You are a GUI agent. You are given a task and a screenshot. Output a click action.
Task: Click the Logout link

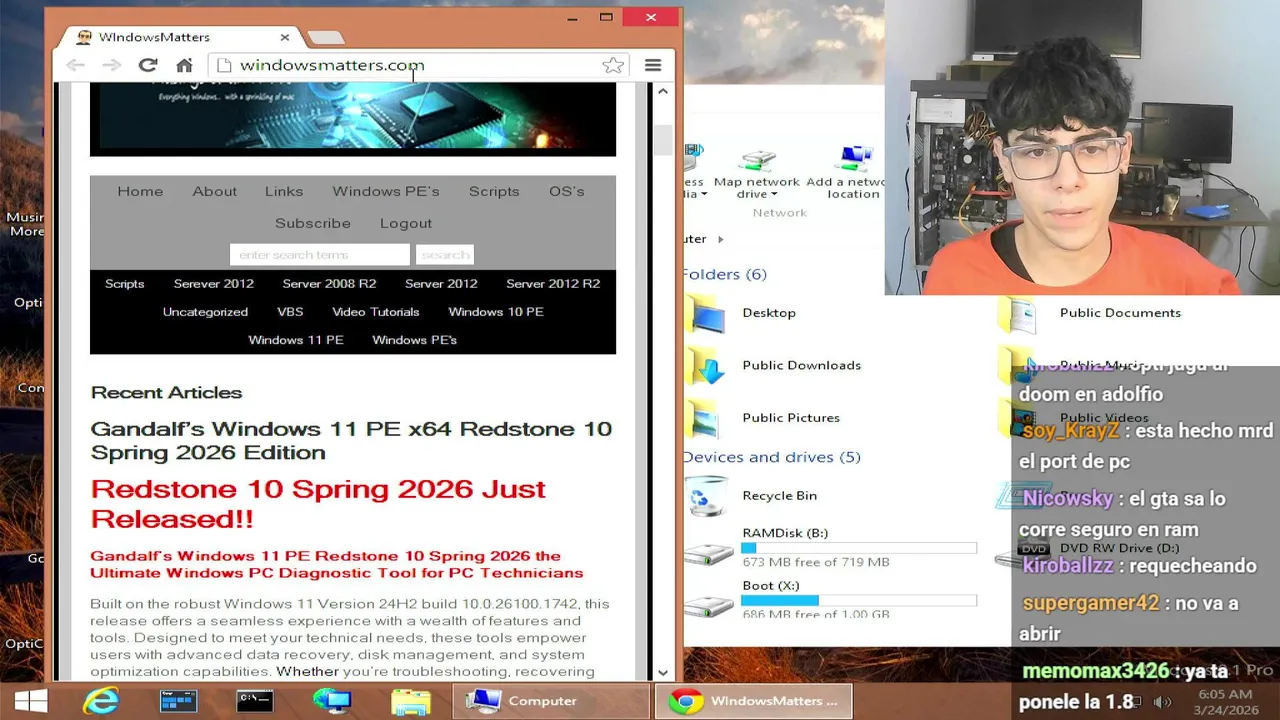click(x=406, y=223)
